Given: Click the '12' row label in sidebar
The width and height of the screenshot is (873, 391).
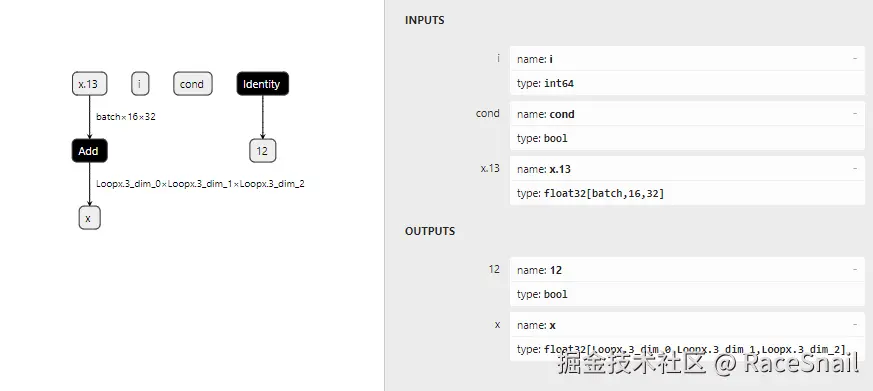Looking at the screenshot, I should (x=494, y=269).
